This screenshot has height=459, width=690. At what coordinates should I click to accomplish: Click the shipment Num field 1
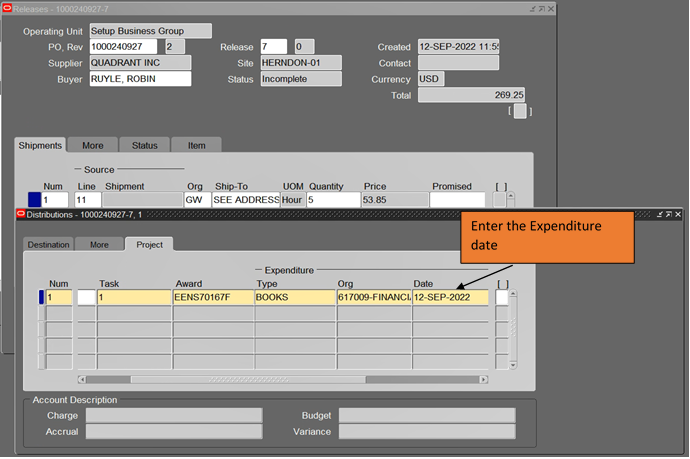55,199
